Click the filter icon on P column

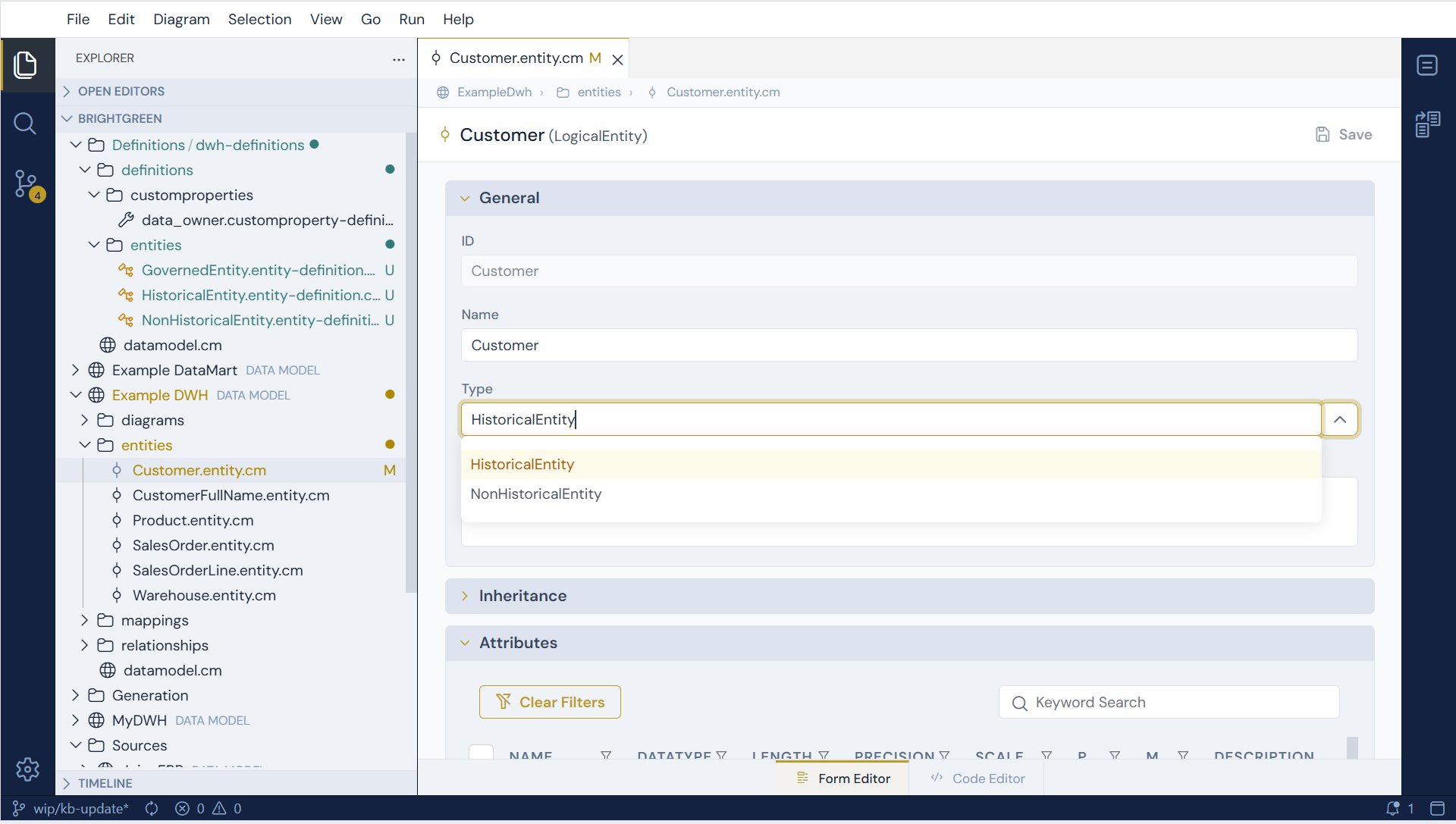pyautogui.click(x=1115, y=756)
